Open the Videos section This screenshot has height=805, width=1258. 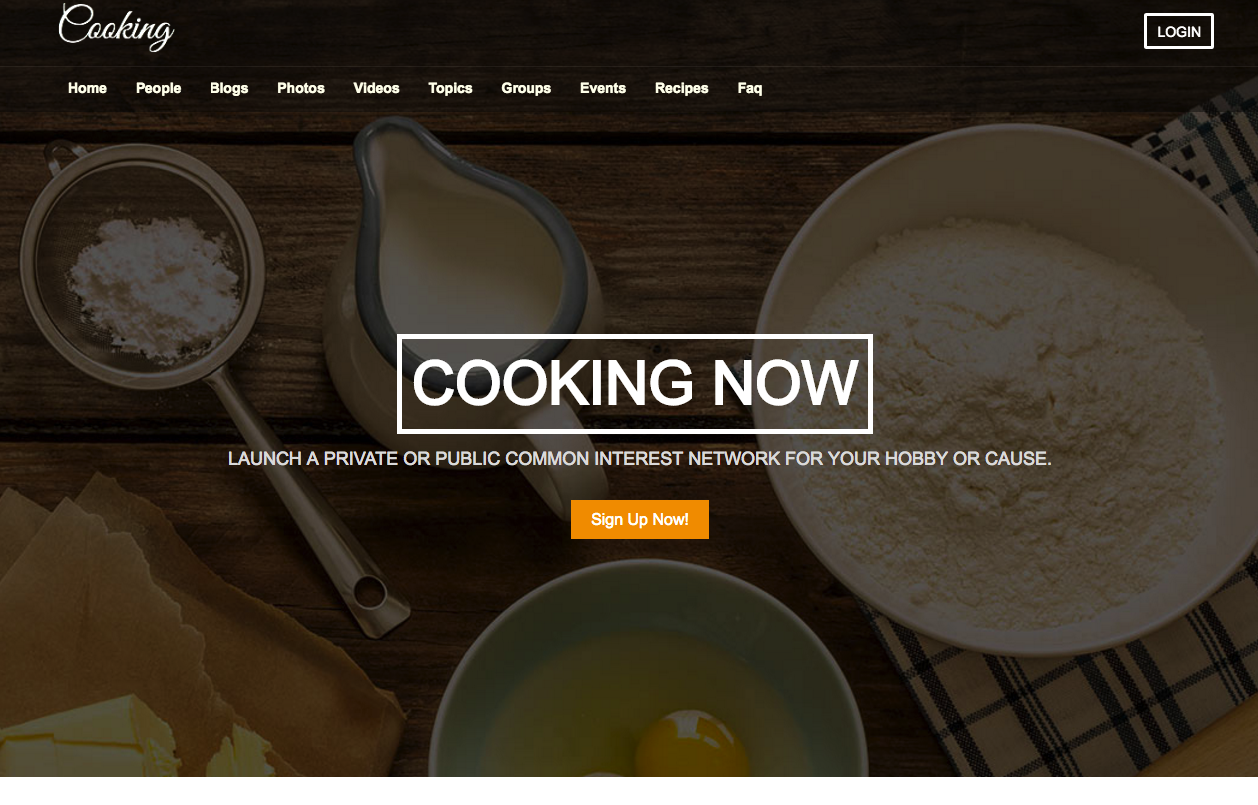[376, 88]
